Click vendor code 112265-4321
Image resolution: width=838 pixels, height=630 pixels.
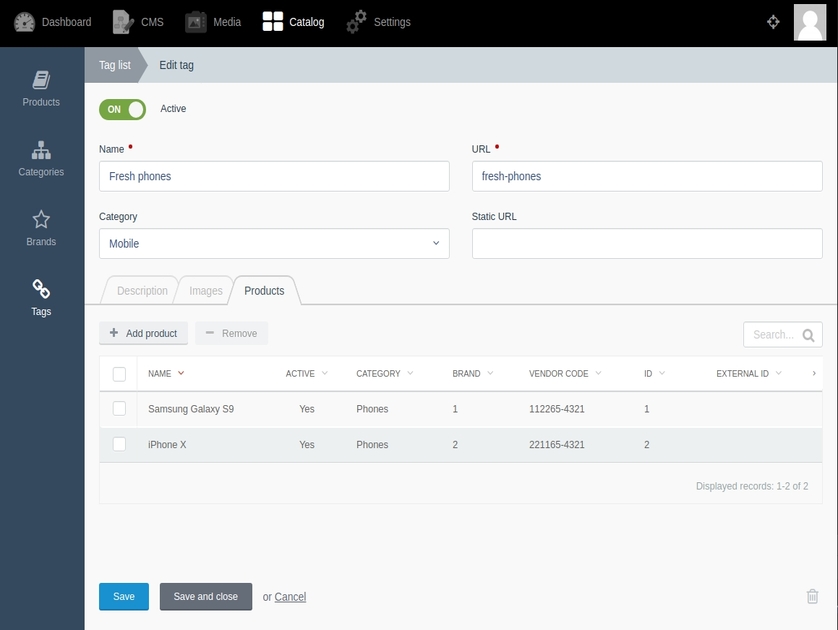[556, 409]
